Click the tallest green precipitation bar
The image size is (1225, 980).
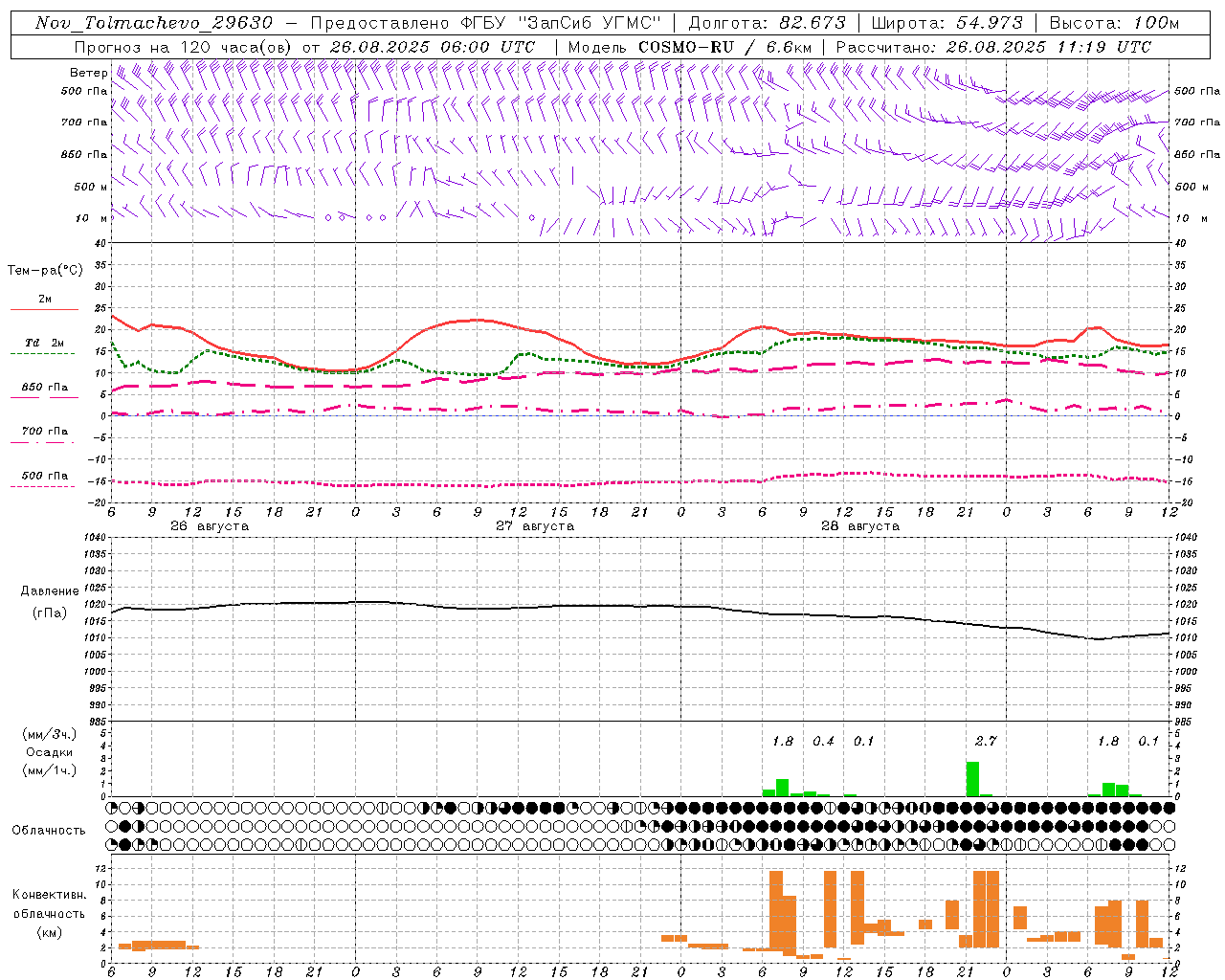click(x=972, y=779)
